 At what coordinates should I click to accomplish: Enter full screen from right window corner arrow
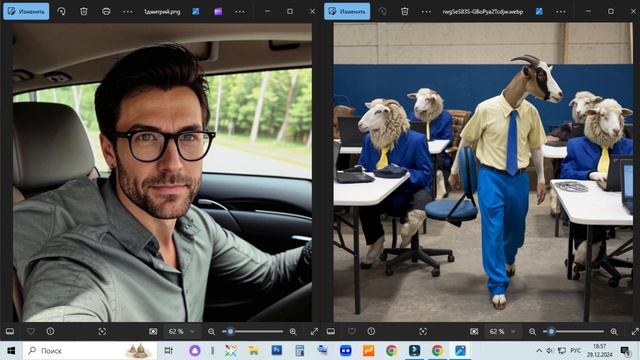click(635, 331)
